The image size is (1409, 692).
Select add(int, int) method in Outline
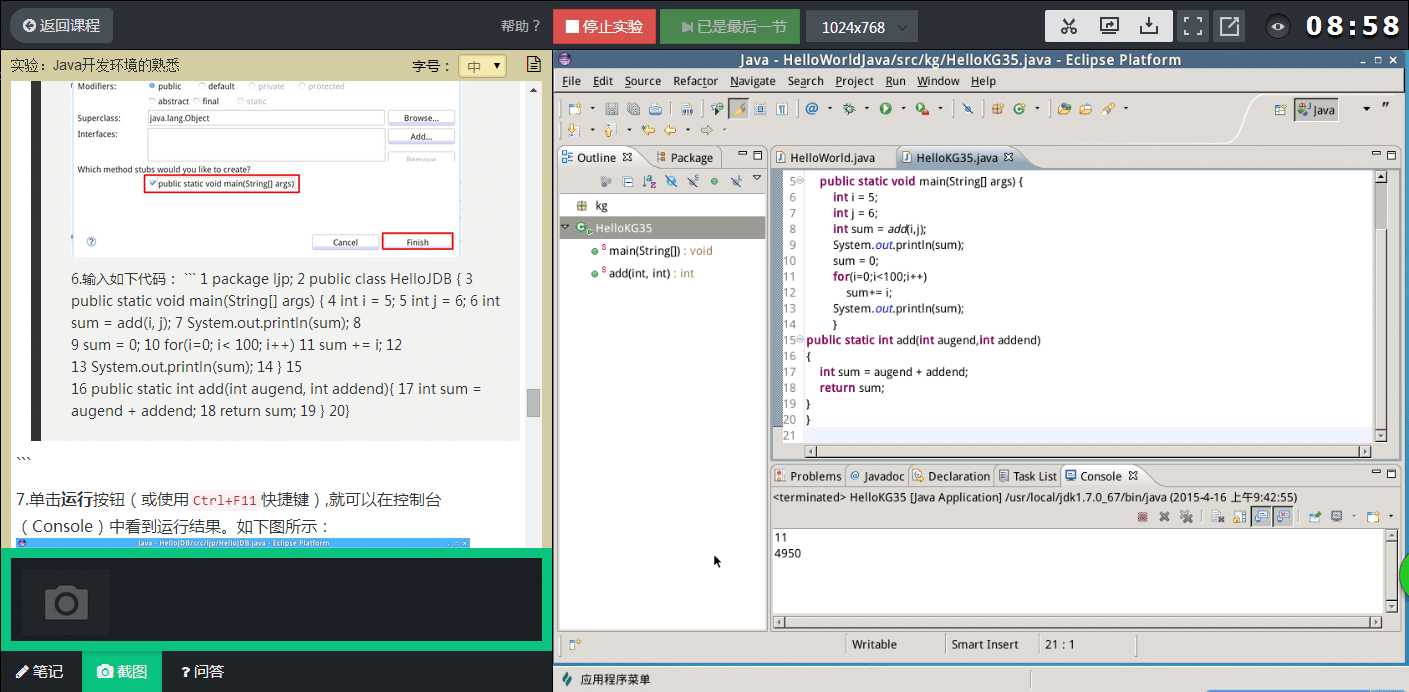(642, 273)
